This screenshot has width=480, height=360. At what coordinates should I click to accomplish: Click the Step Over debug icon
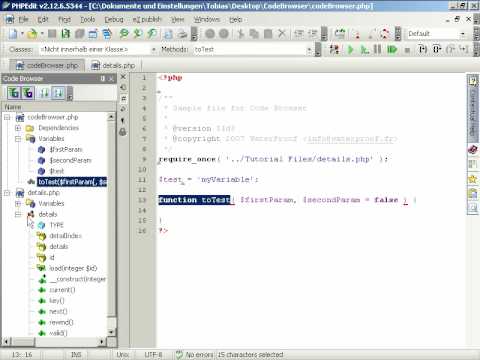[x=437, y=50]
